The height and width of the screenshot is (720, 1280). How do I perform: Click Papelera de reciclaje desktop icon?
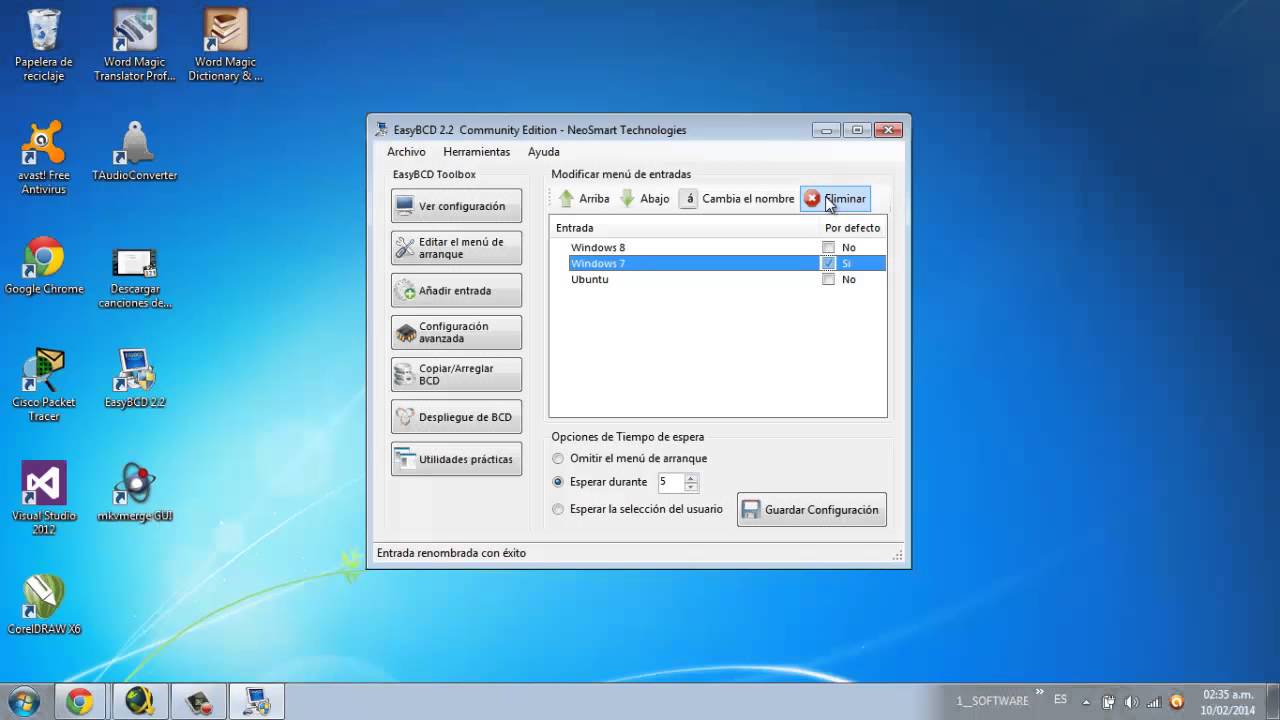pyautogui.click(x=44, y=46)
